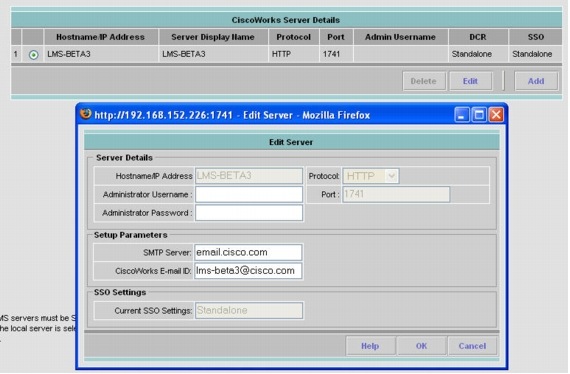Click the Admin Username column header
This screenshot has height=374, width=570.
pos(400,37)
